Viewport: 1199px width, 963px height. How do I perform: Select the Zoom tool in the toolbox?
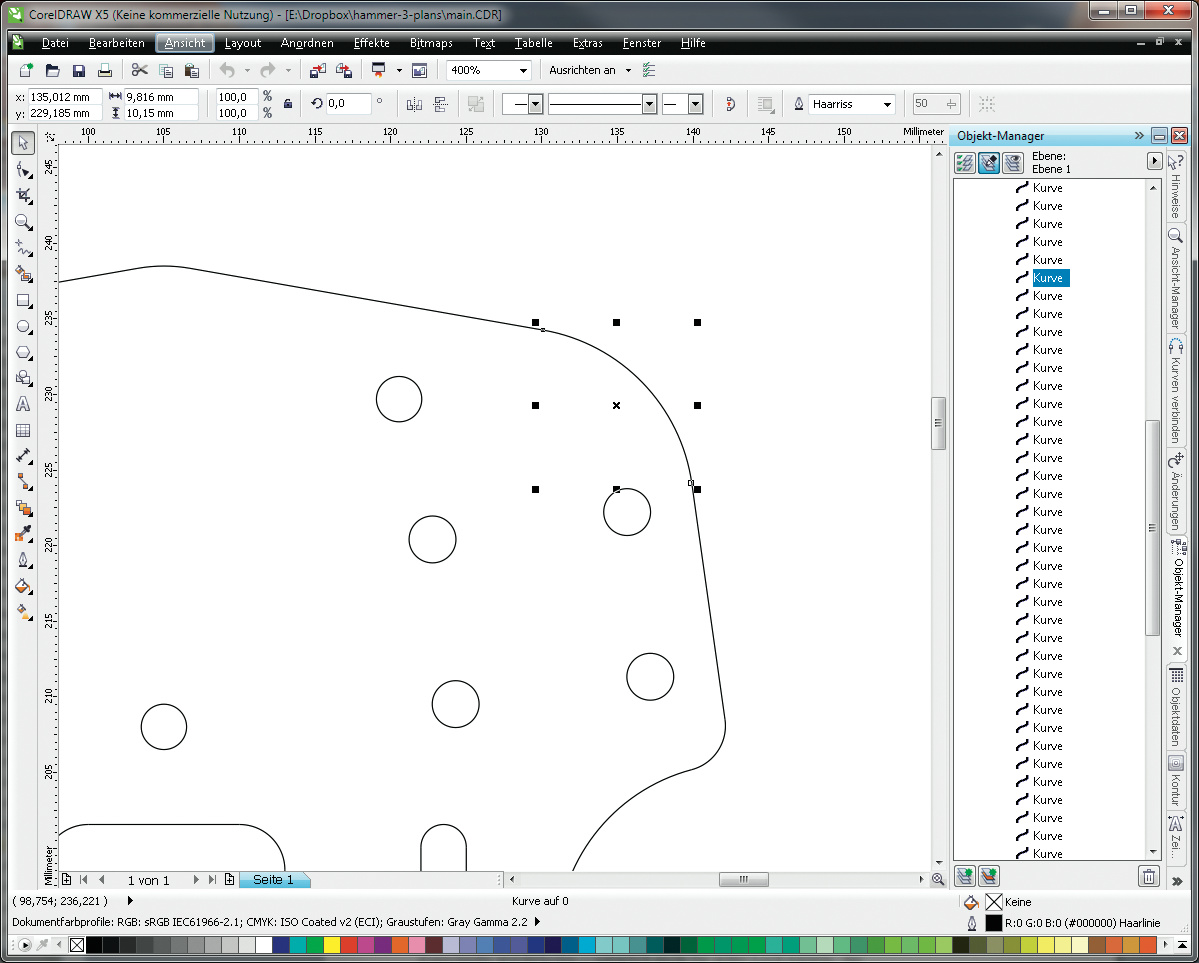tap(24, 222)
